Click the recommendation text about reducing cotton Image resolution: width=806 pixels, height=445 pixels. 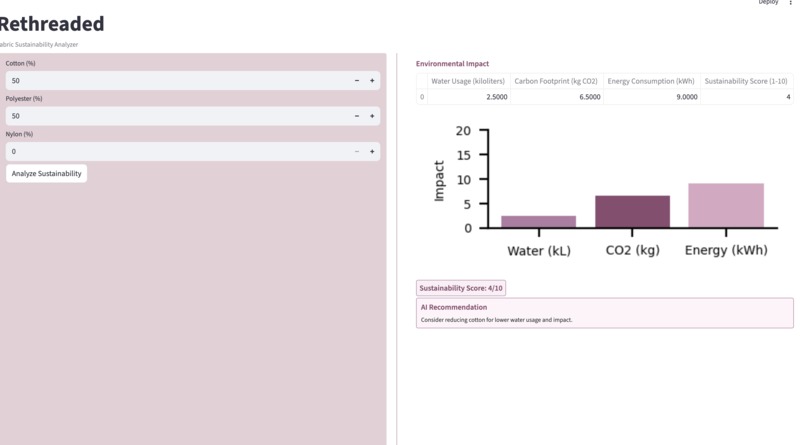coord(497,320)
